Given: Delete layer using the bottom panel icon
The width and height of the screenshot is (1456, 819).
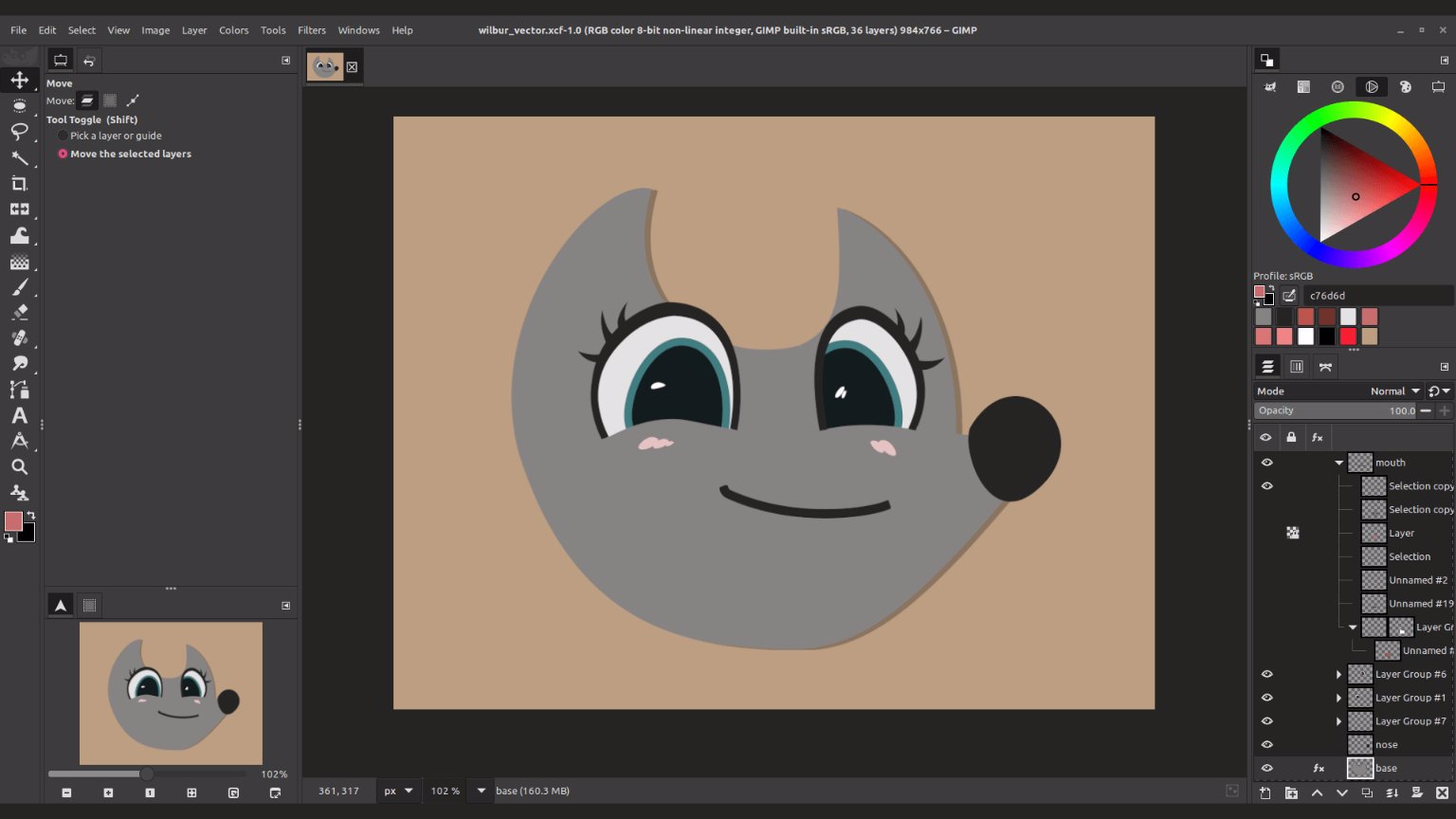Looking at the screenshot, I should point(1442,792).
